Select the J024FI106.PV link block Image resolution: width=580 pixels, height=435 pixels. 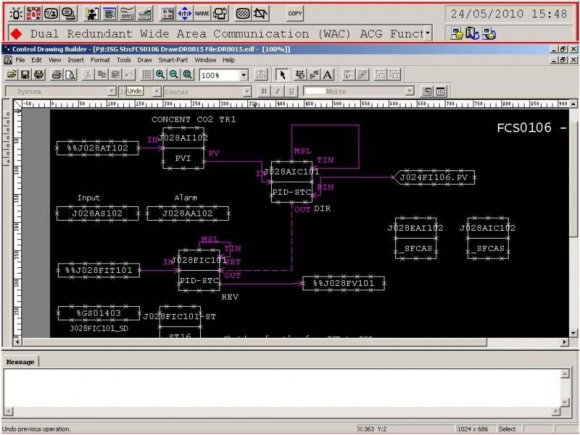(x=434, y=177)
